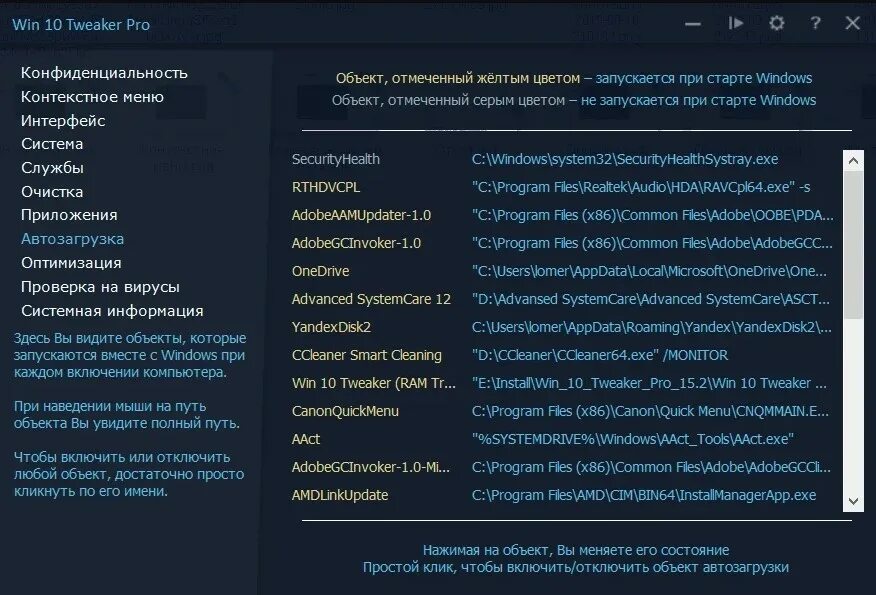Image resolution: width=876 pixels, height=595 pixels.
Task: Switch to the Интерфейс section
Action: click(63, 121)
